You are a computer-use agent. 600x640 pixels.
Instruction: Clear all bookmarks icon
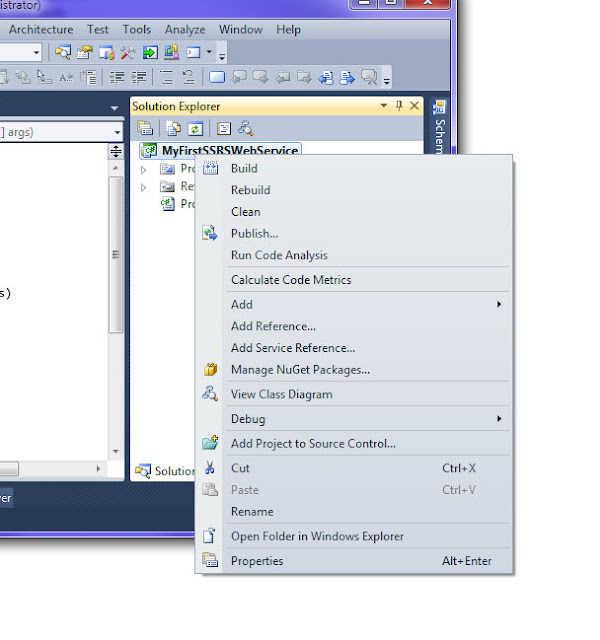click(x=369, y=77)
